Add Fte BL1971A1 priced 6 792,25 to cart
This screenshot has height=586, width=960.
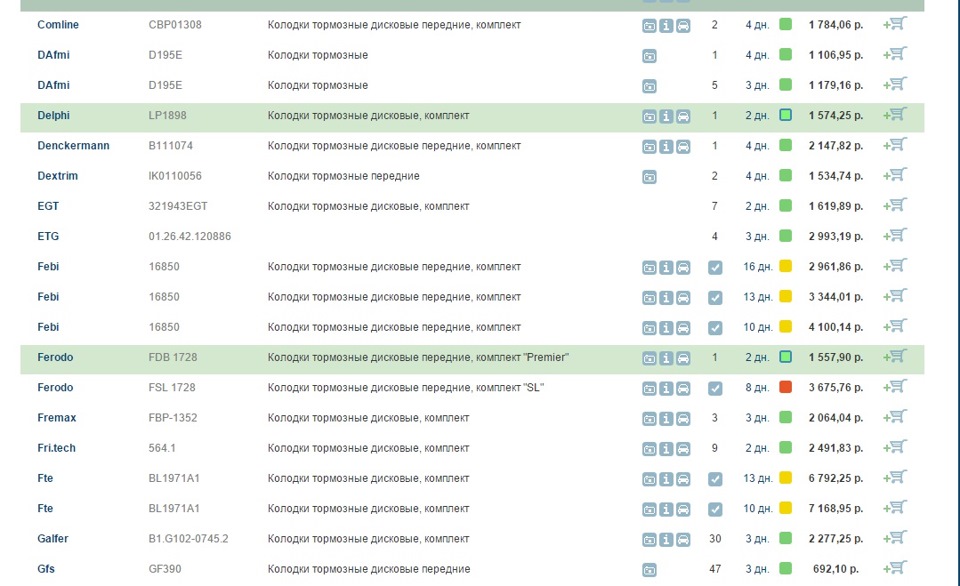[x=894, y=478]
